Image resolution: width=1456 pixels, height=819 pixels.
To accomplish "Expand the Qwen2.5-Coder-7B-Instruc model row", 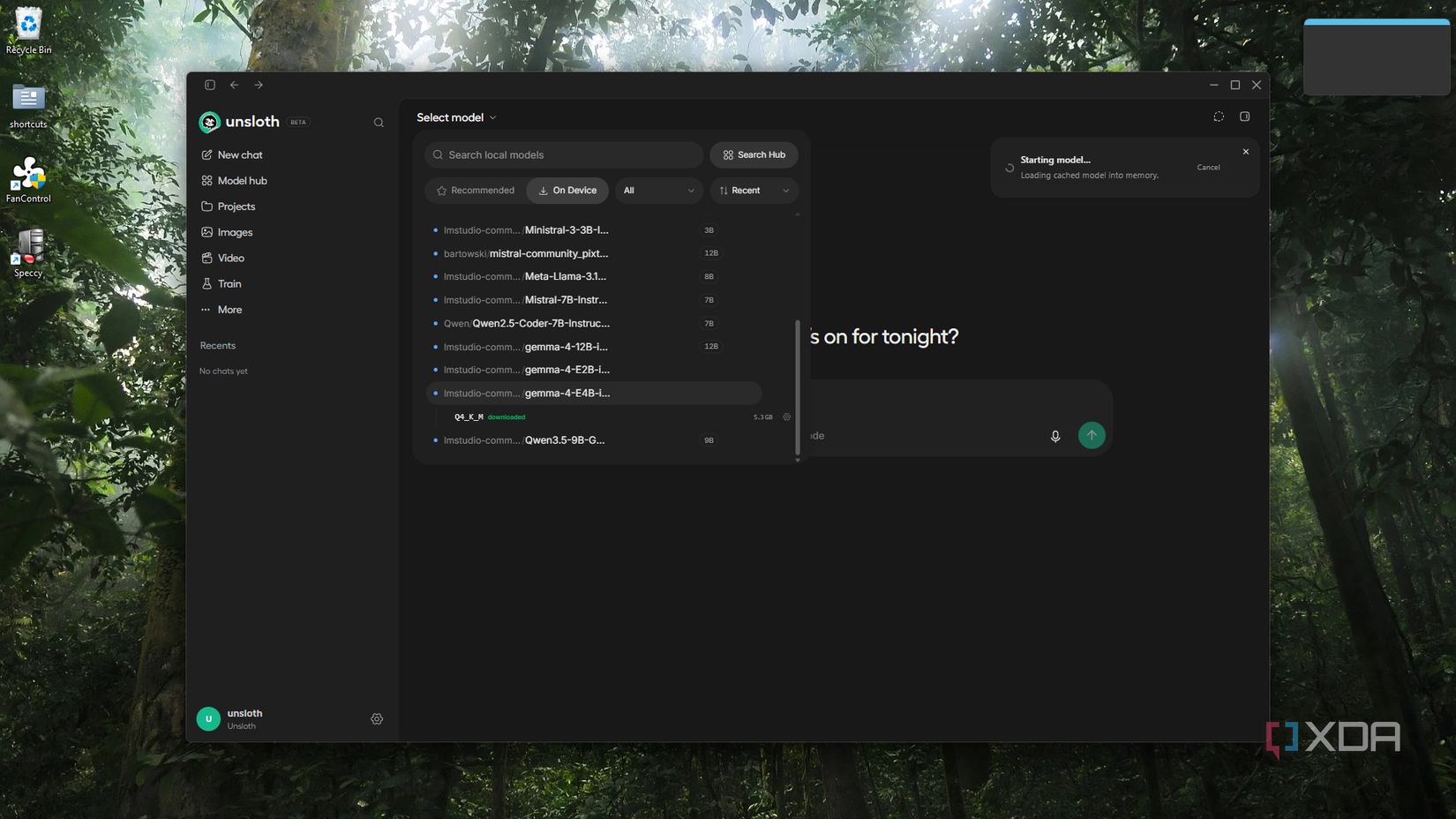I will tap(593, 323).
